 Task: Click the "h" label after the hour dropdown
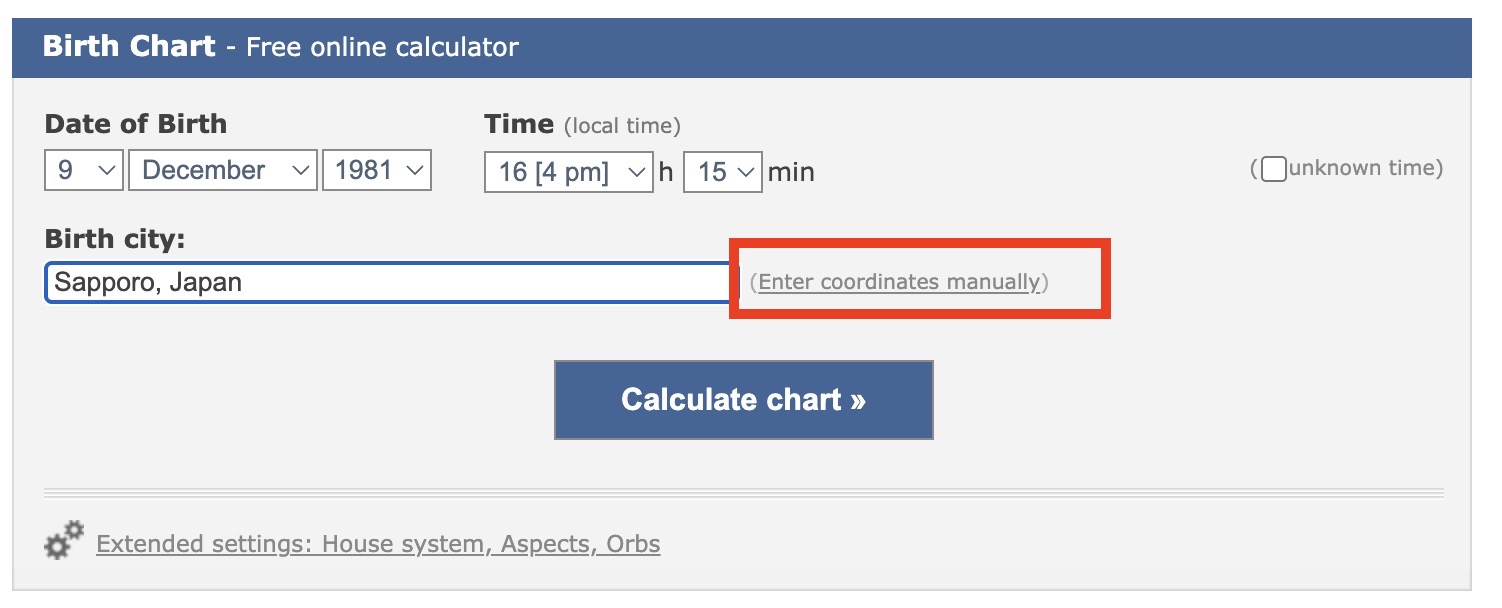(666, 172)
